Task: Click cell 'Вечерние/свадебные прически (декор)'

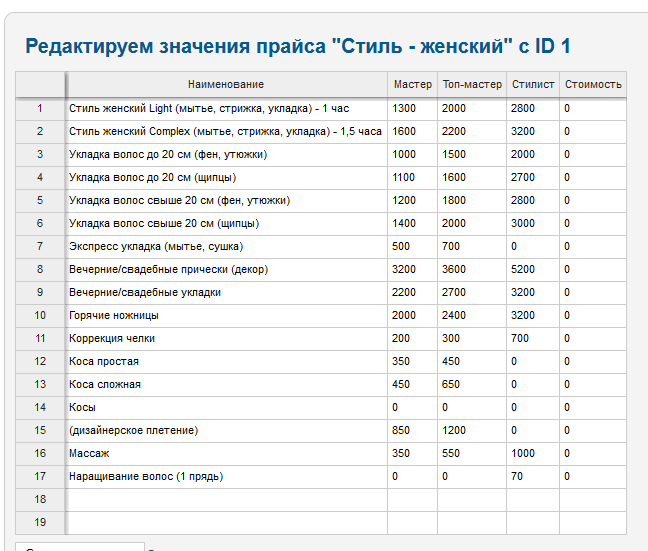Action: [x=226, y=270]
